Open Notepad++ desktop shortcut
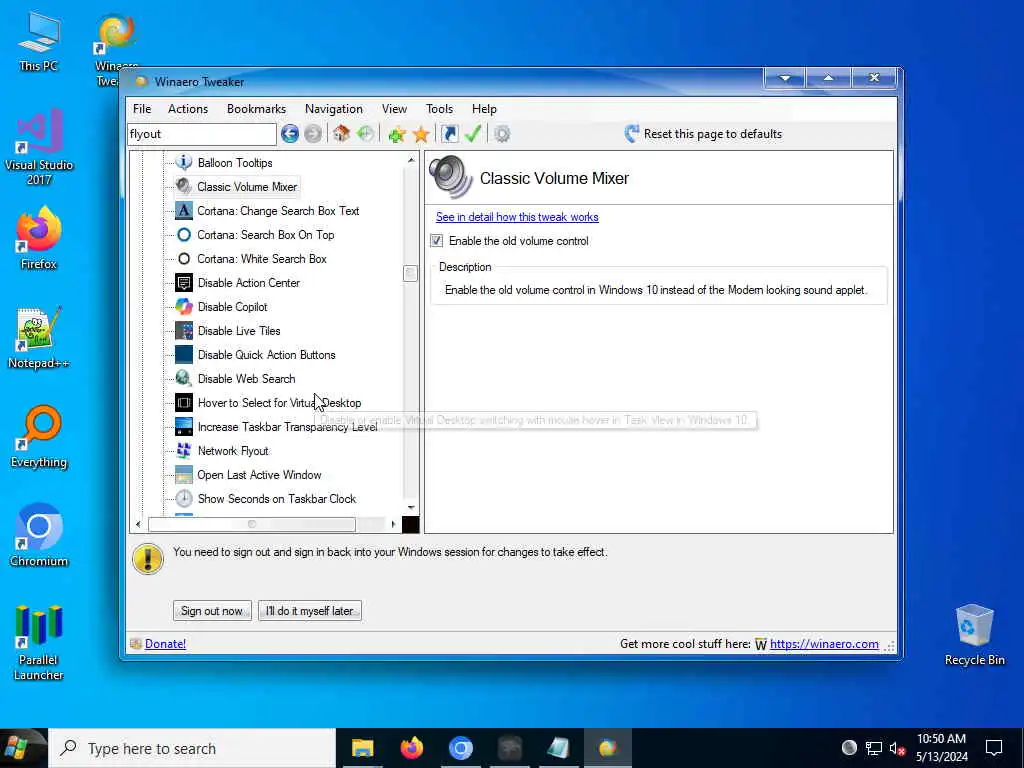This screenshot has height=768, width=1024. 39,338
